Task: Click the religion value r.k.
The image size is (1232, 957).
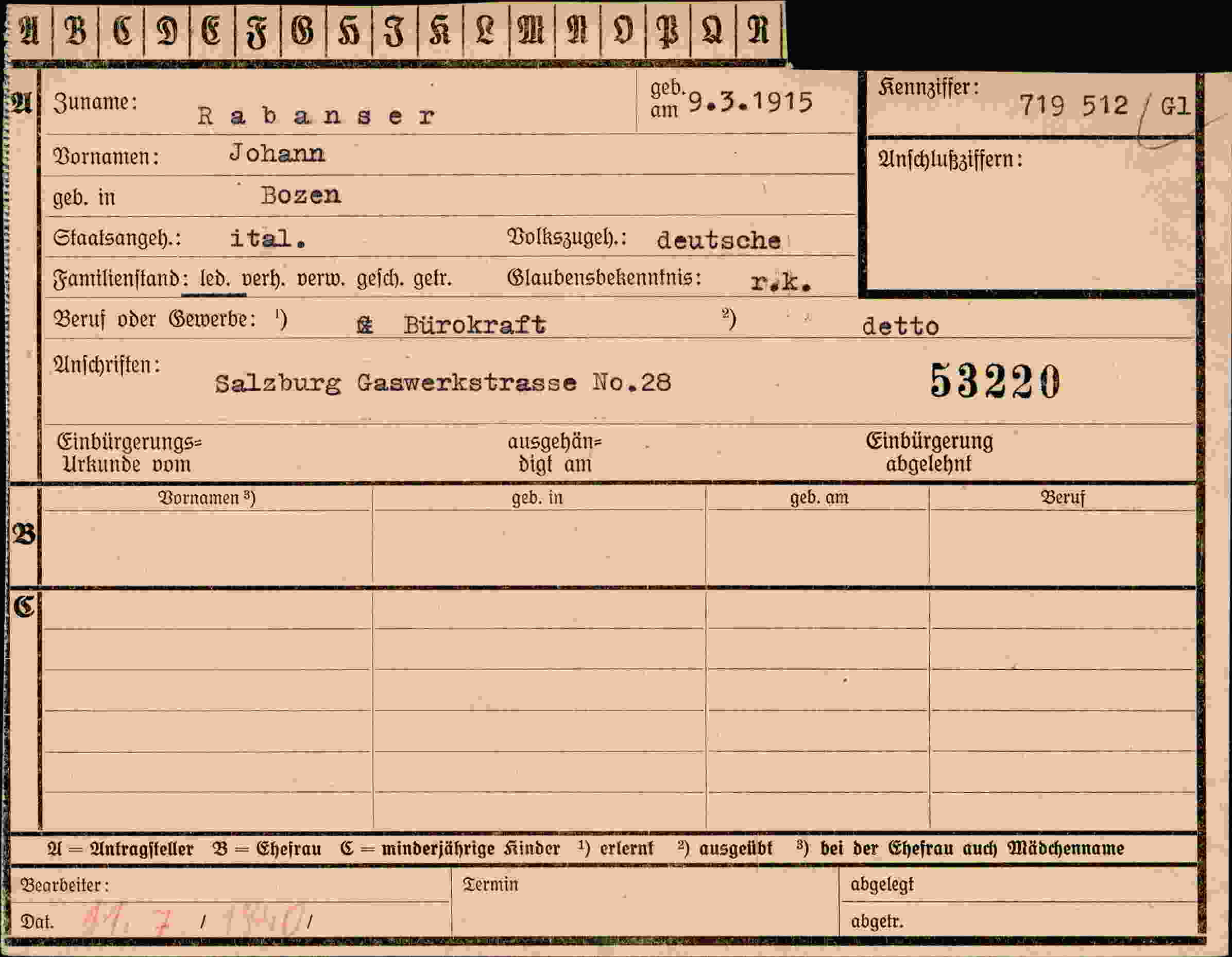Action: (781, 282)
